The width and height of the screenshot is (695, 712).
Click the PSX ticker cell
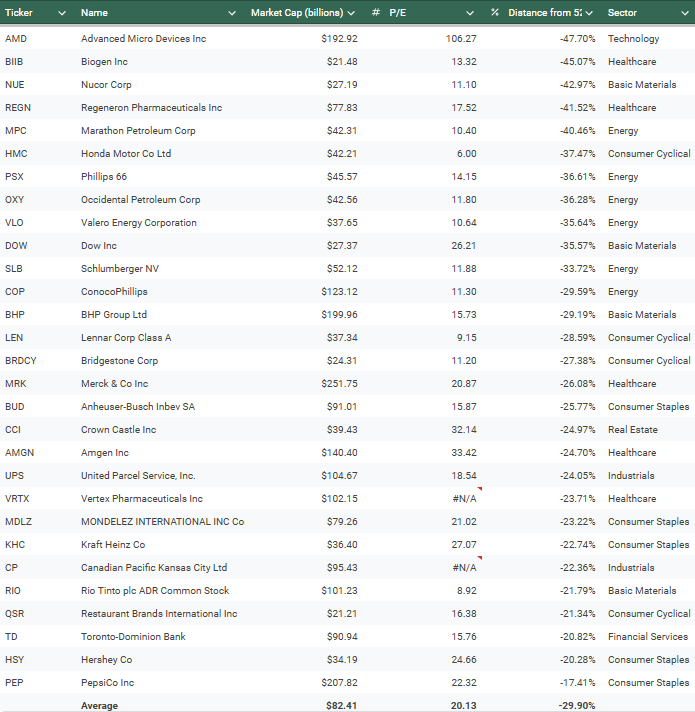(x=14, y=177)
